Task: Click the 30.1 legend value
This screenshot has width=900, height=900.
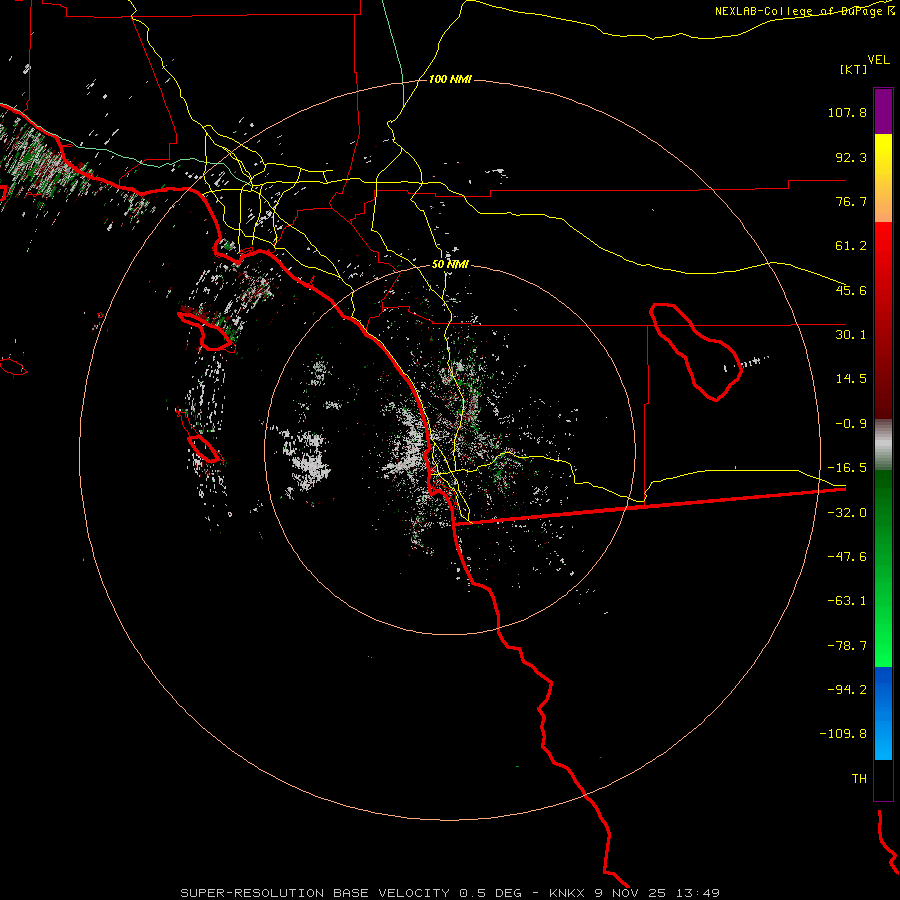Action: pyautogui.click(x=851, y=335)
